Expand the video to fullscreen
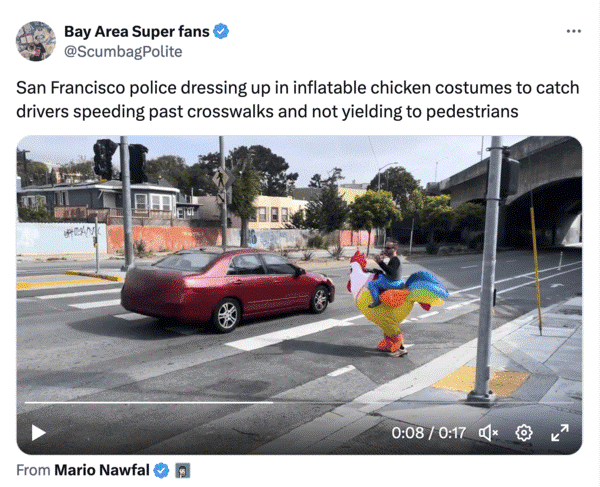Image resolution: width=600 pixels, height=487 pixels. [560, 433]
